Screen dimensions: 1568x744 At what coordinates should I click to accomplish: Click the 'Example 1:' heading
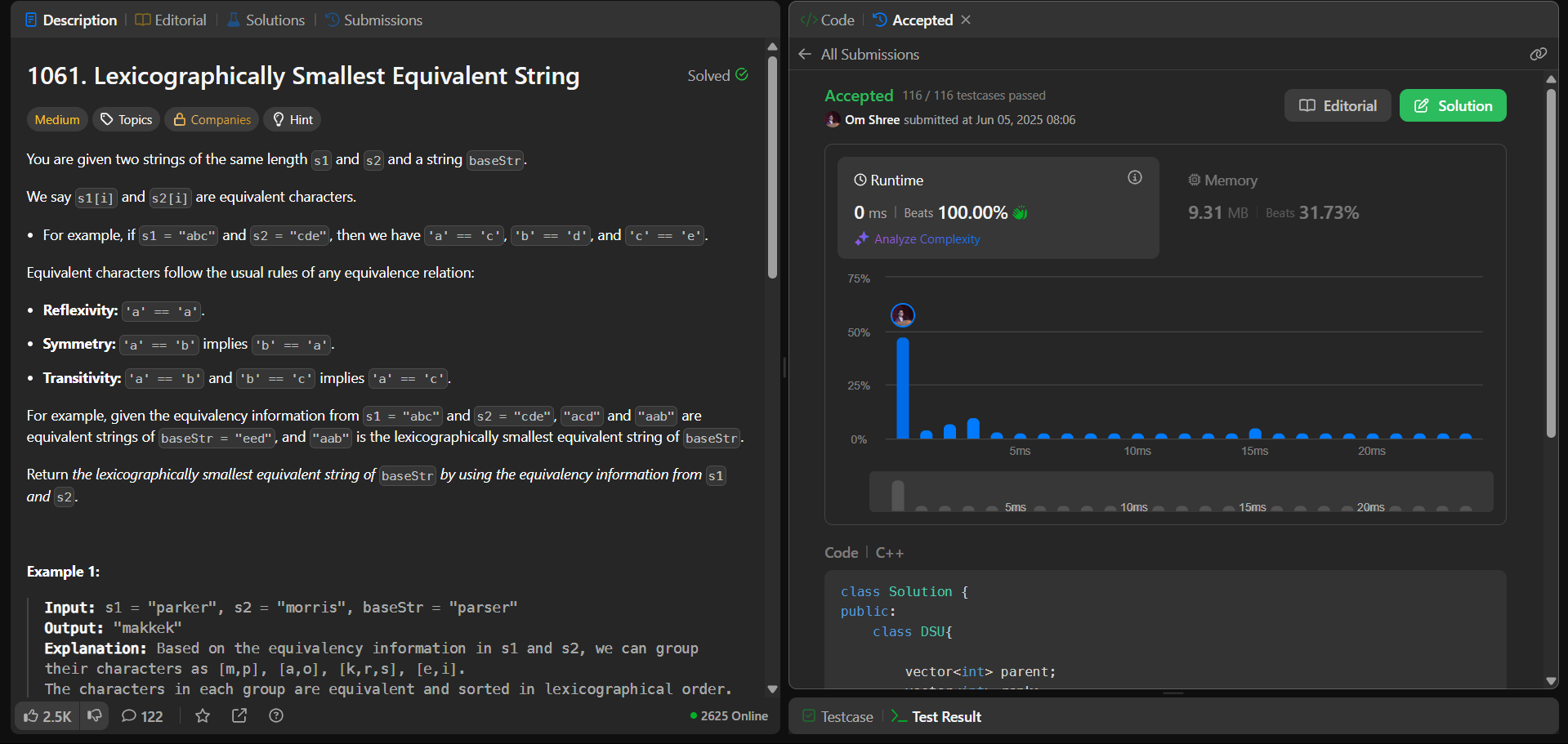pyautogui.click(x=63, y=572)
